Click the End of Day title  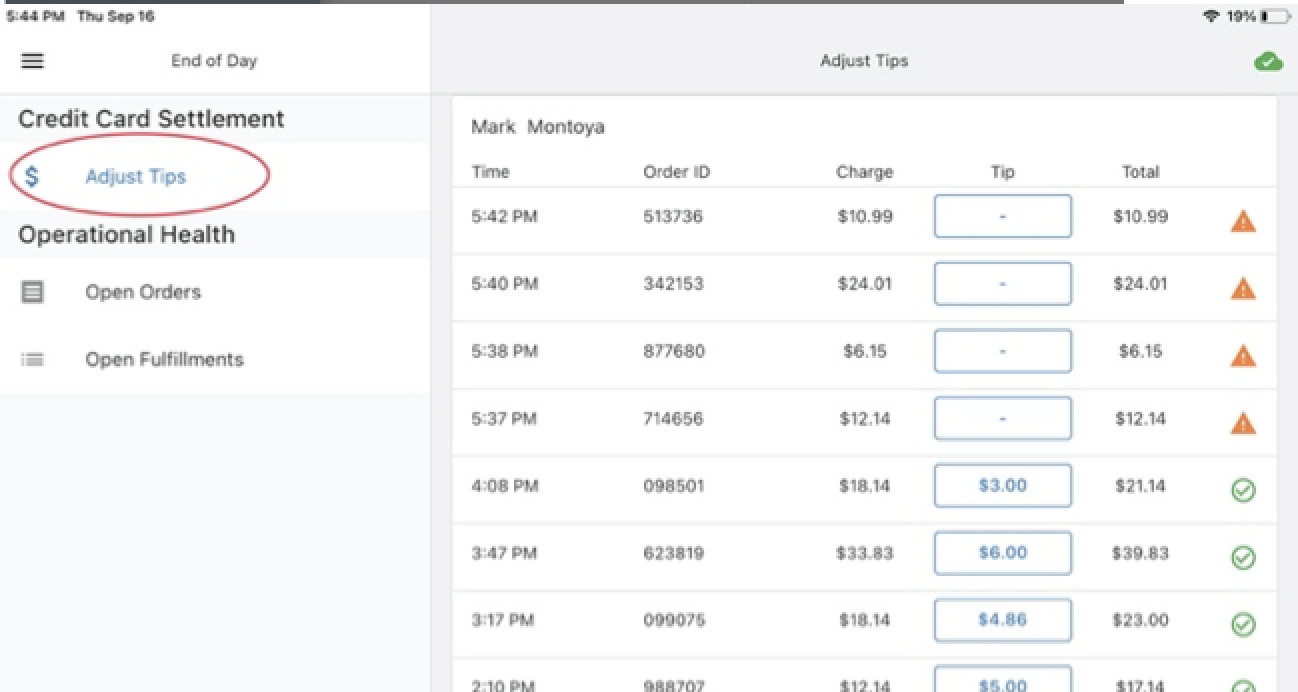[214, 61]
